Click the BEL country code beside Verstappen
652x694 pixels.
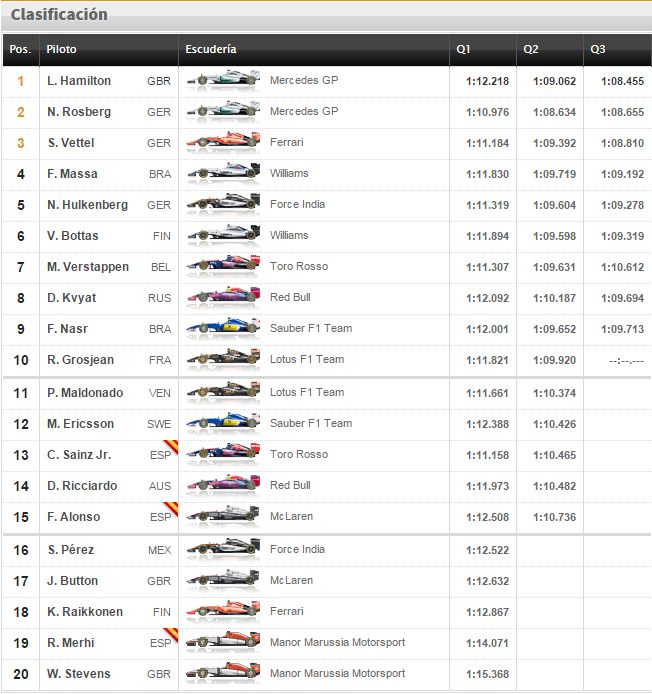click(x=161, y=267)
